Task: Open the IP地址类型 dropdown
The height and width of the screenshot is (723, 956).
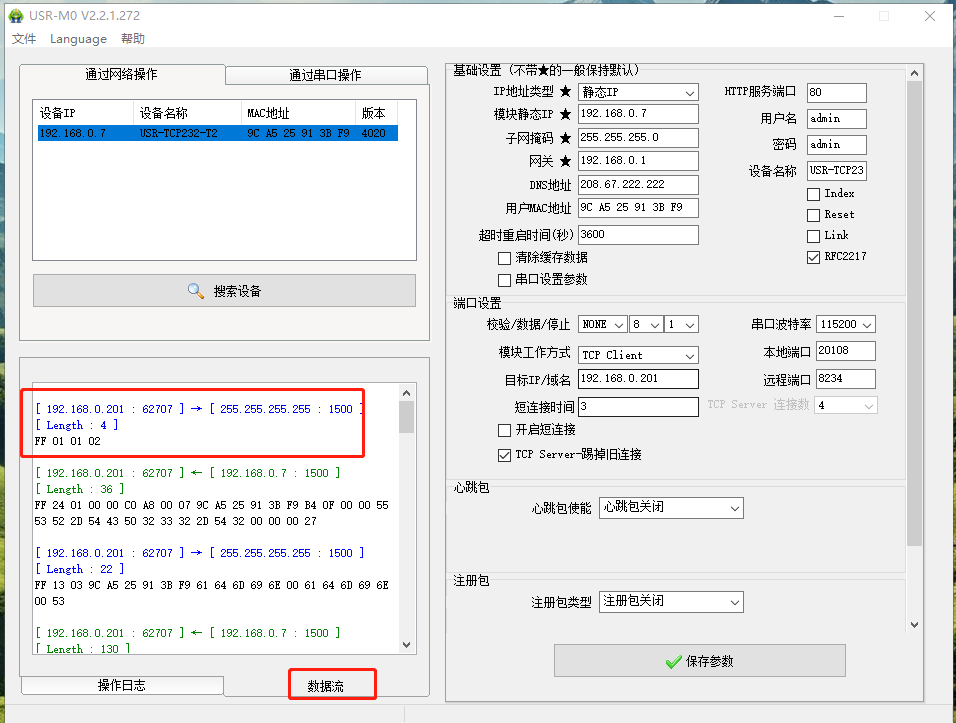Action: click(x=638, y=92)
